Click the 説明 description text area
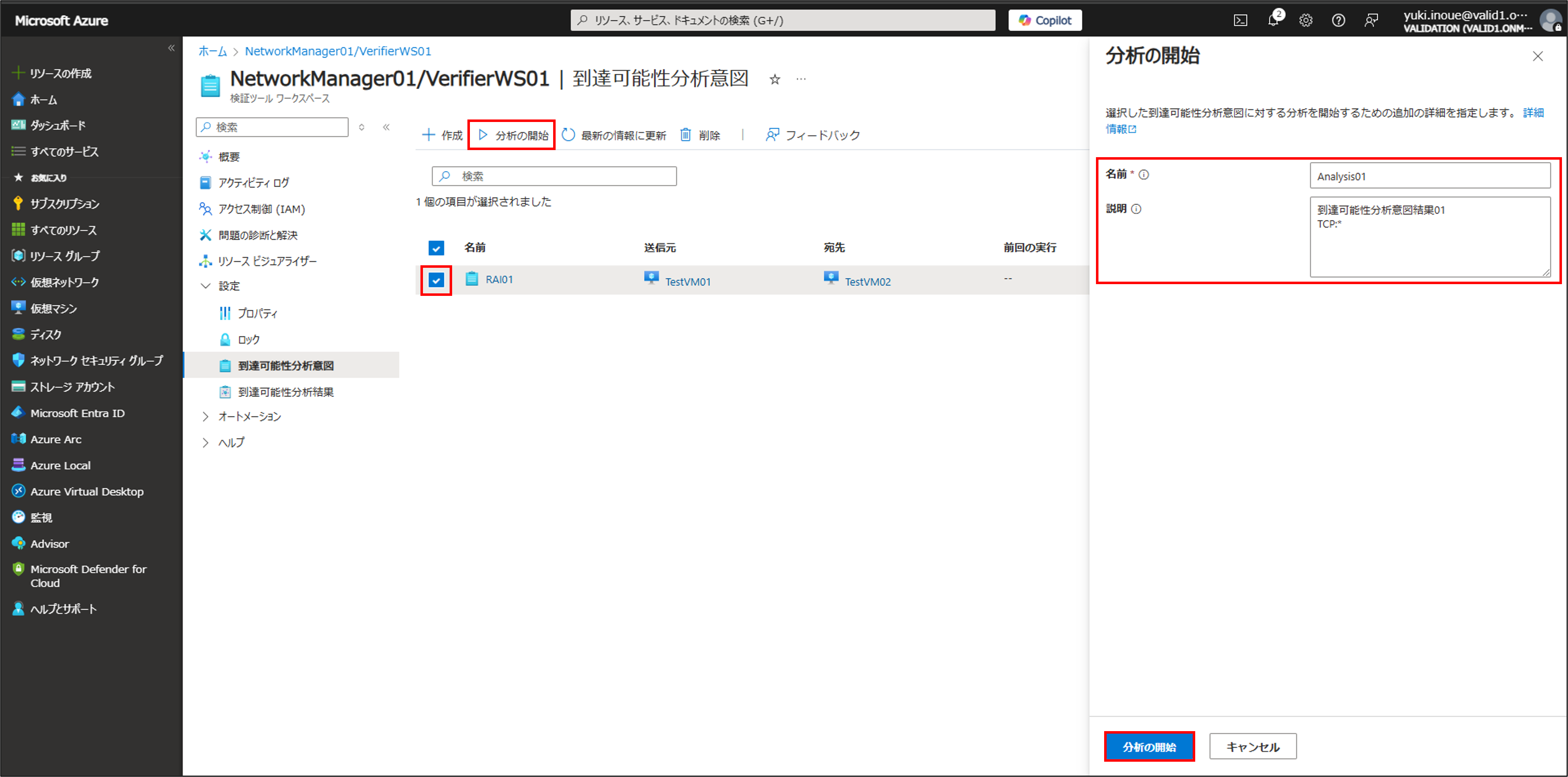 coord(1430,237)
